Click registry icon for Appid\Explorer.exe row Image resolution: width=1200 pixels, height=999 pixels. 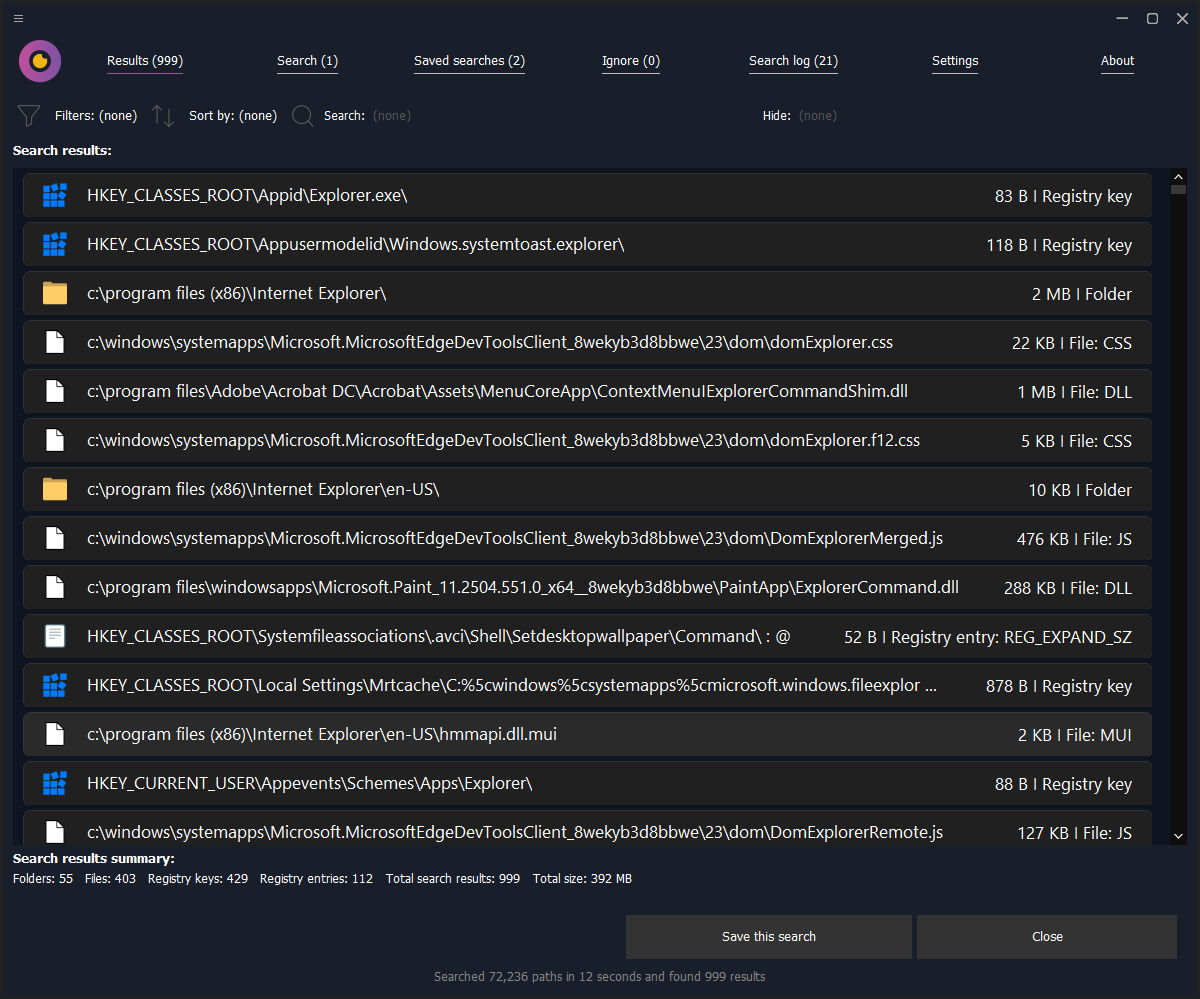coord(55,196)
